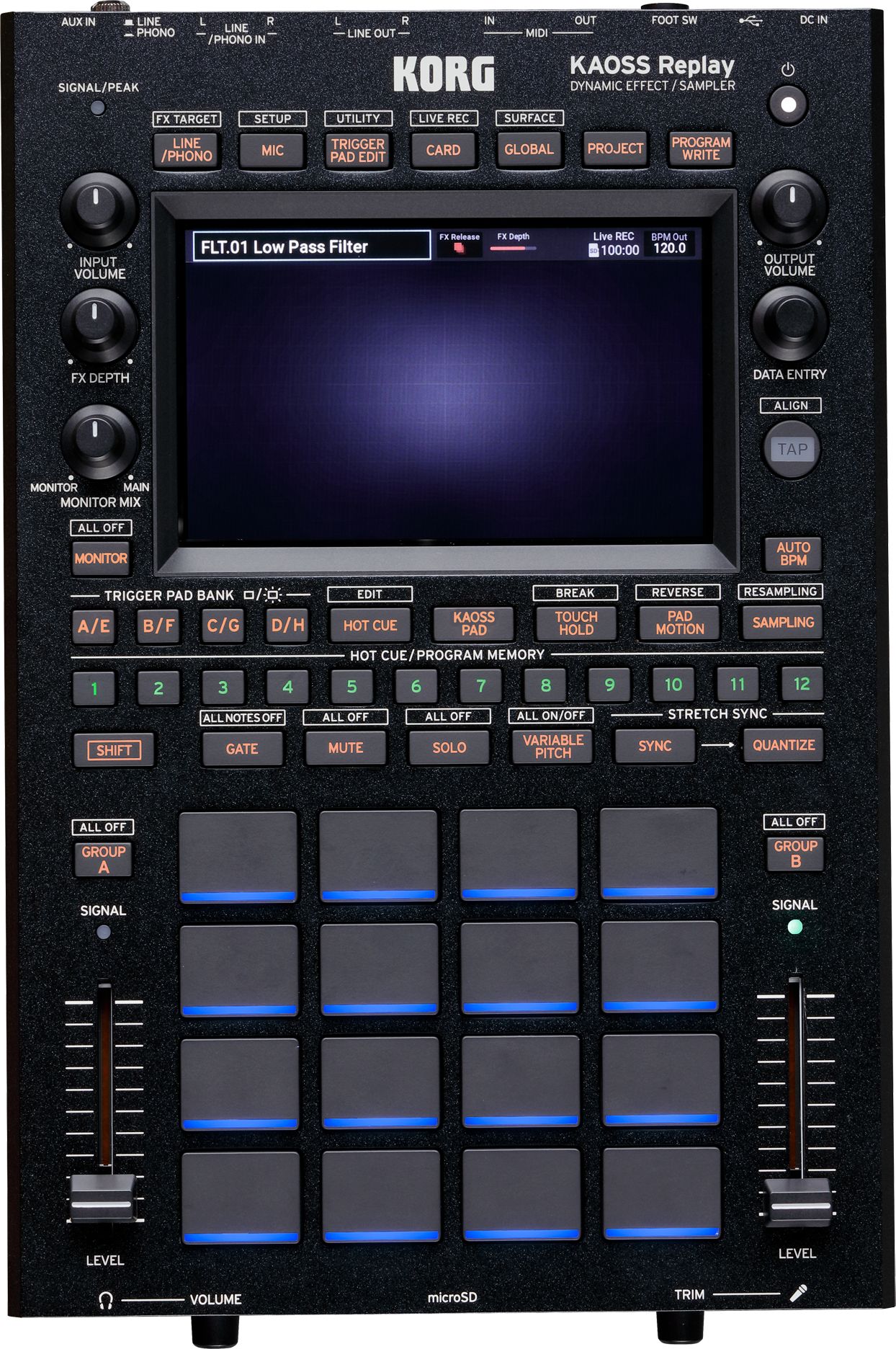This screenshot has height=1349, width=896.
Task: Tap the FX Release indicator on screen
Action: 460,245
